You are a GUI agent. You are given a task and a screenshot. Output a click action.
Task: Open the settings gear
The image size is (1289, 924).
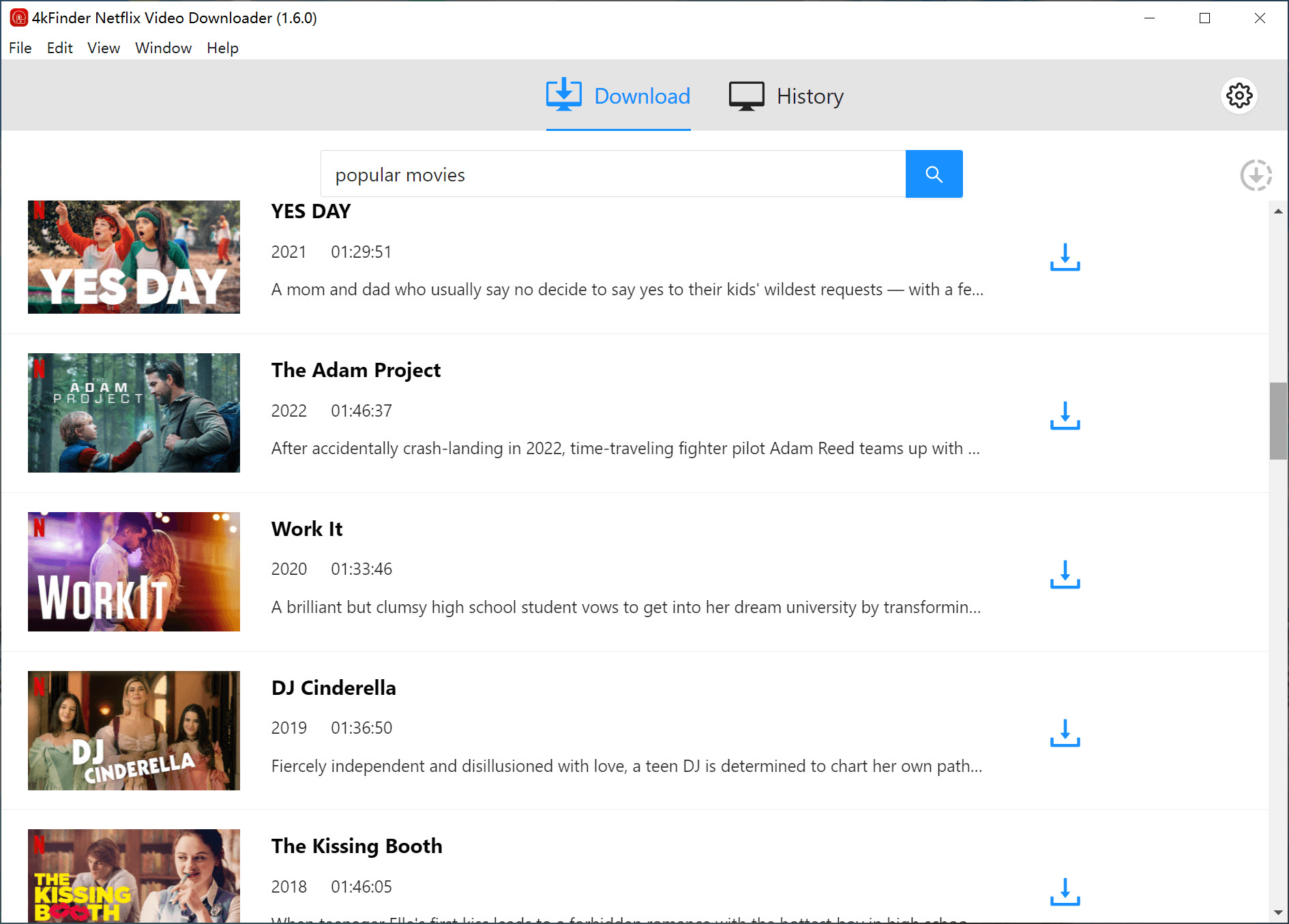pos(1239,95)
